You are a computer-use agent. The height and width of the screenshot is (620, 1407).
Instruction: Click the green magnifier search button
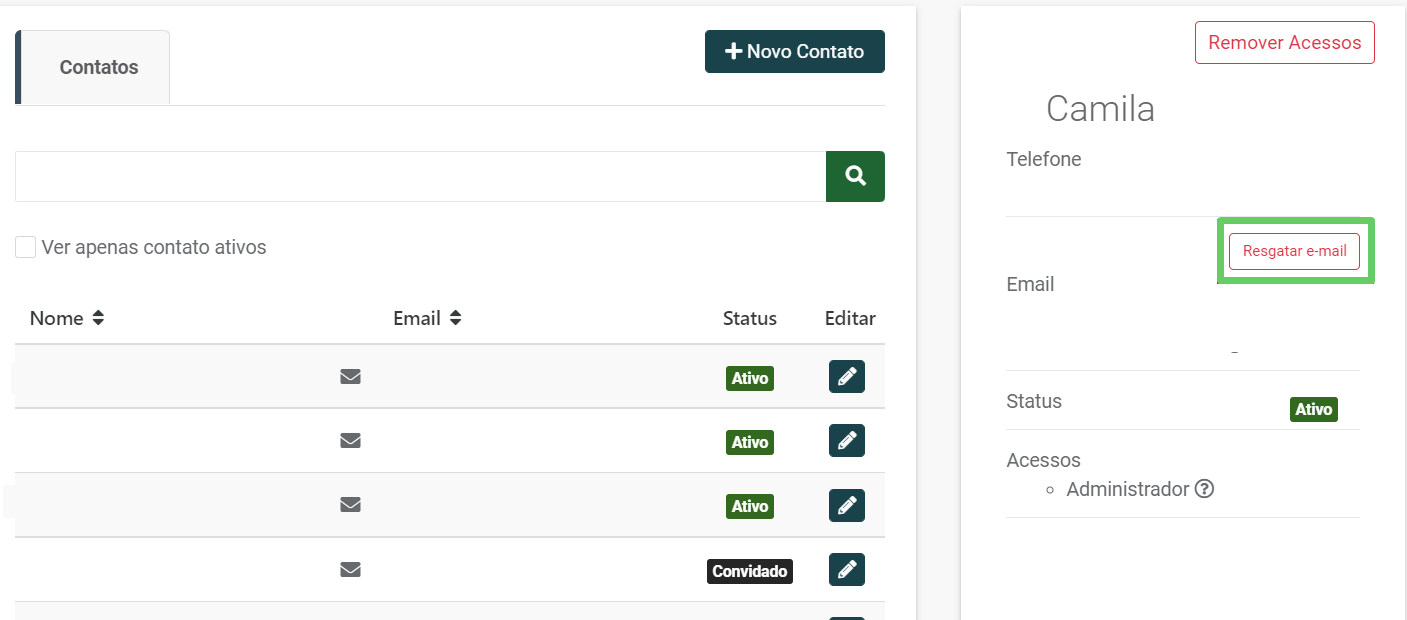click(855, 176)
